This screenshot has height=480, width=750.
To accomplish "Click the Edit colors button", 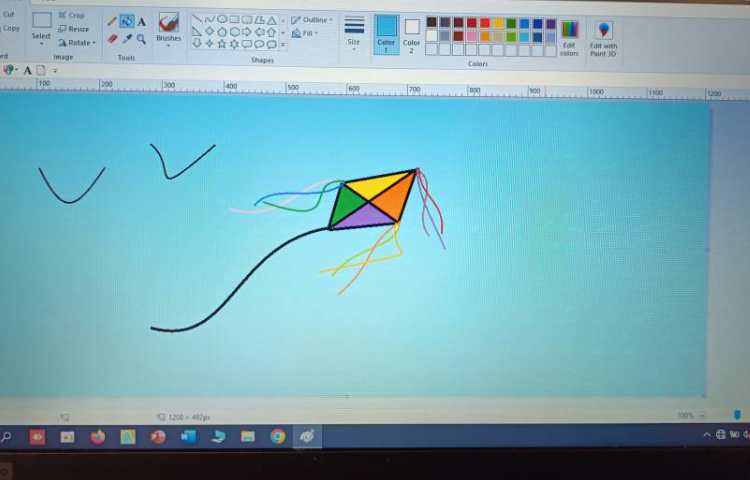I will click(569, 35).
